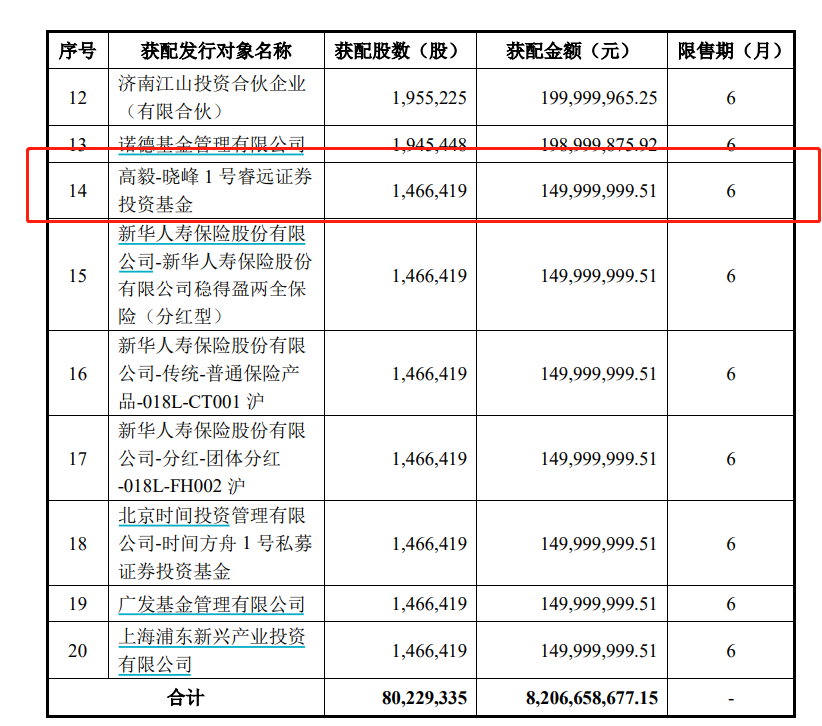Viewport: 822px width, 726px height.
Task: Select row 16 share count 1,466,419
Action: click(x=429, y=374)
